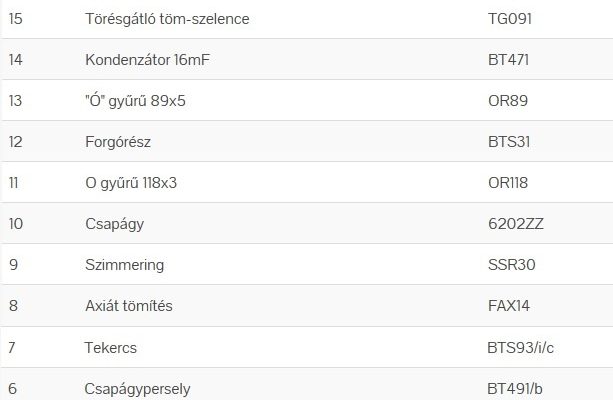Click the part name "Törésgátló töm-szelence"
The width and height of the screenshot is (613, 400).
167,19
